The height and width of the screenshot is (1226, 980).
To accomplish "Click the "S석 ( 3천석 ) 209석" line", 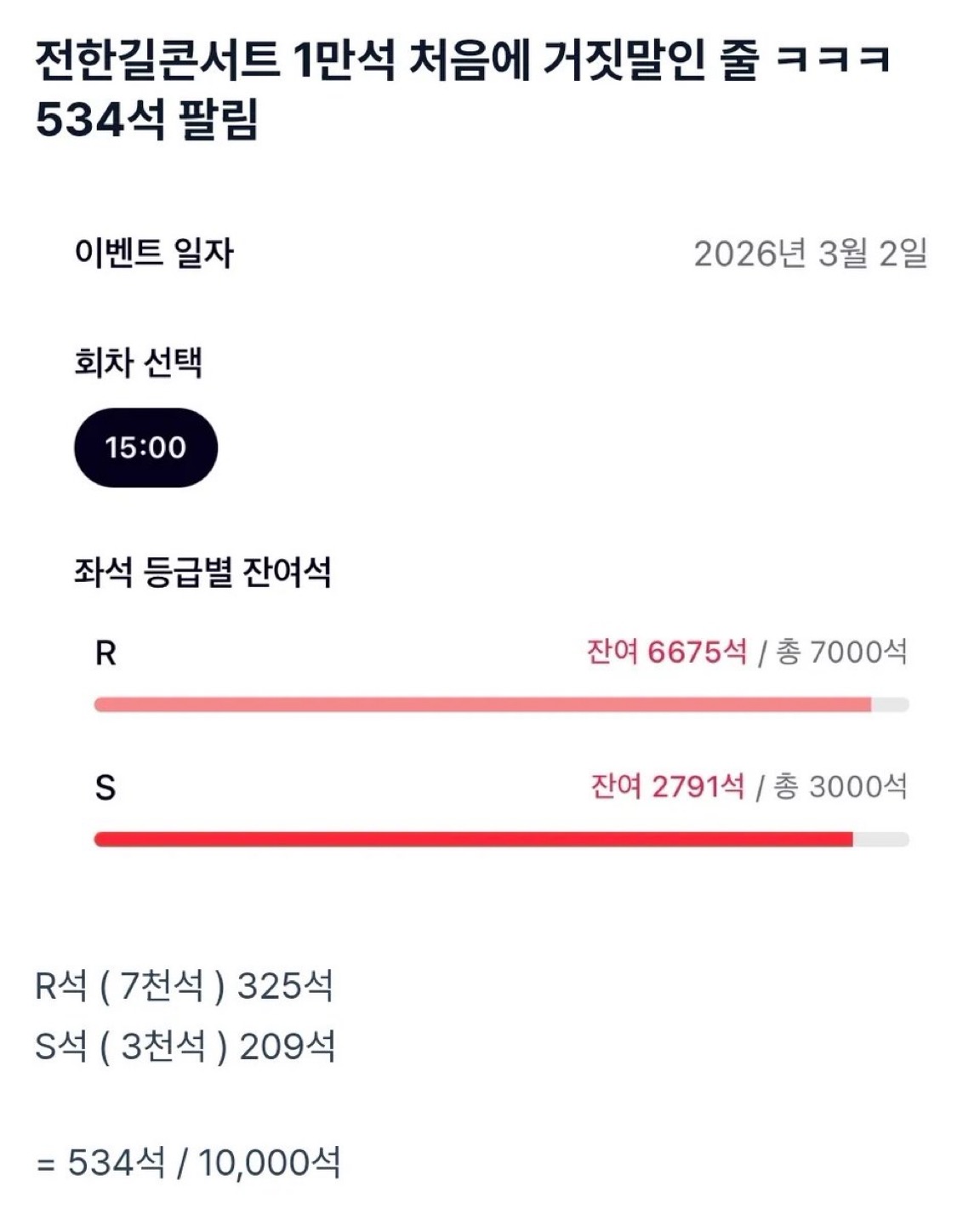I will tap(185, 1046).
